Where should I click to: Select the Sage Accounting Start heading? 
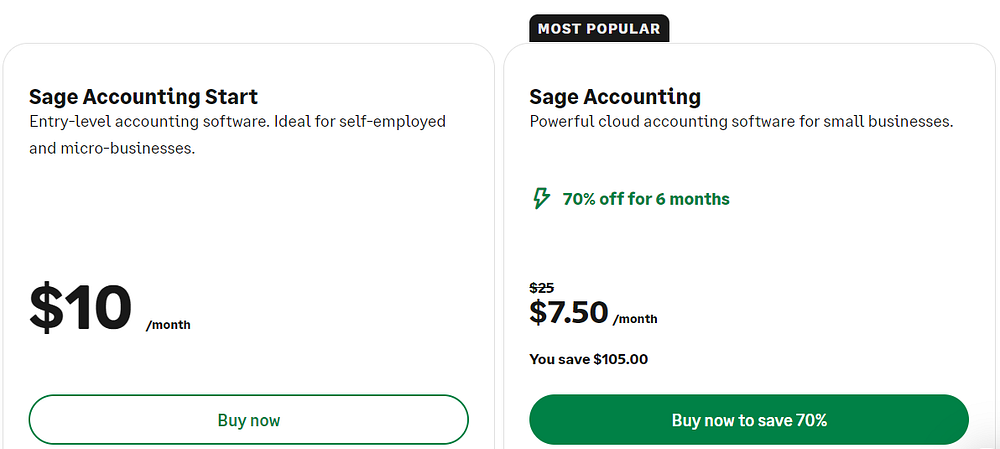pyautogui.click(x=143, y=97)
